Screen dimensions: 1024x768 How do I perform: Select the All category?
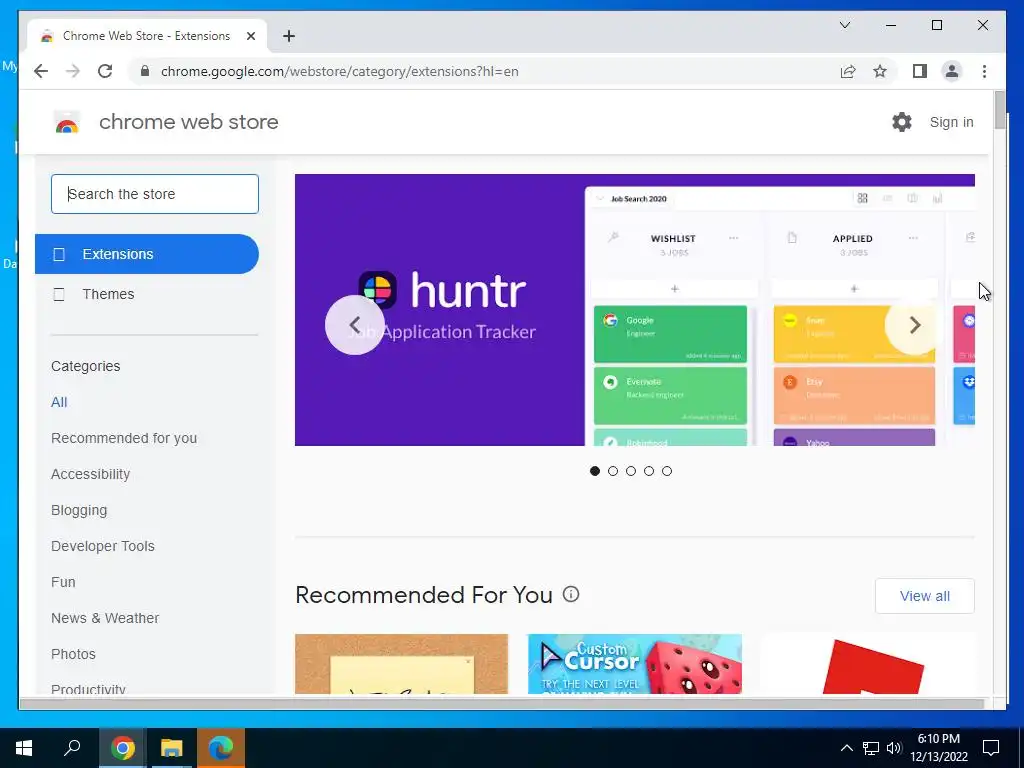[x=59, y=402]
